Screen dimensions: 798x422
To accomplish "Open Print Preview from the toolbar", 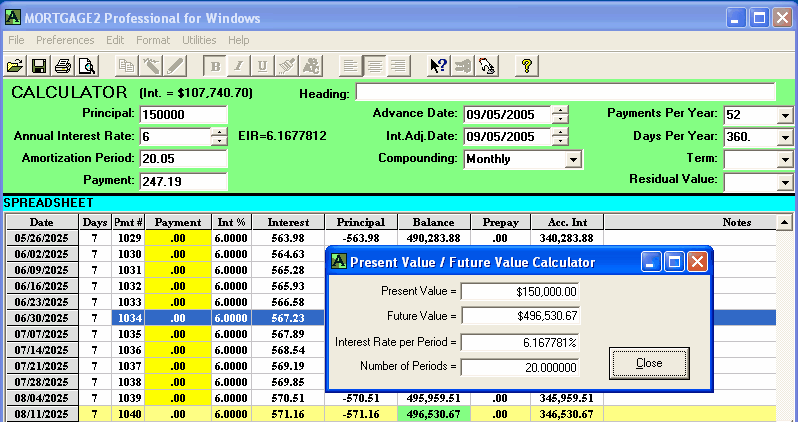I will 87,66.
